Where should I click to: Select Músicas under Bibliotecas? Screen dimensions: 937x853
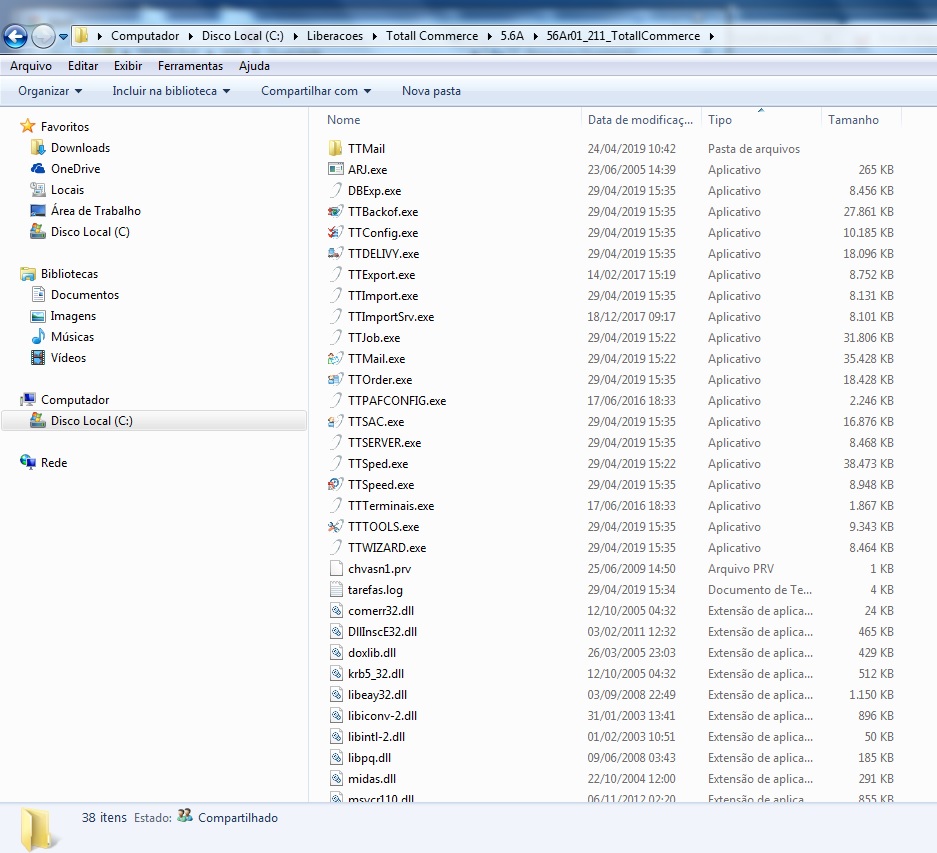click(72, 337)
